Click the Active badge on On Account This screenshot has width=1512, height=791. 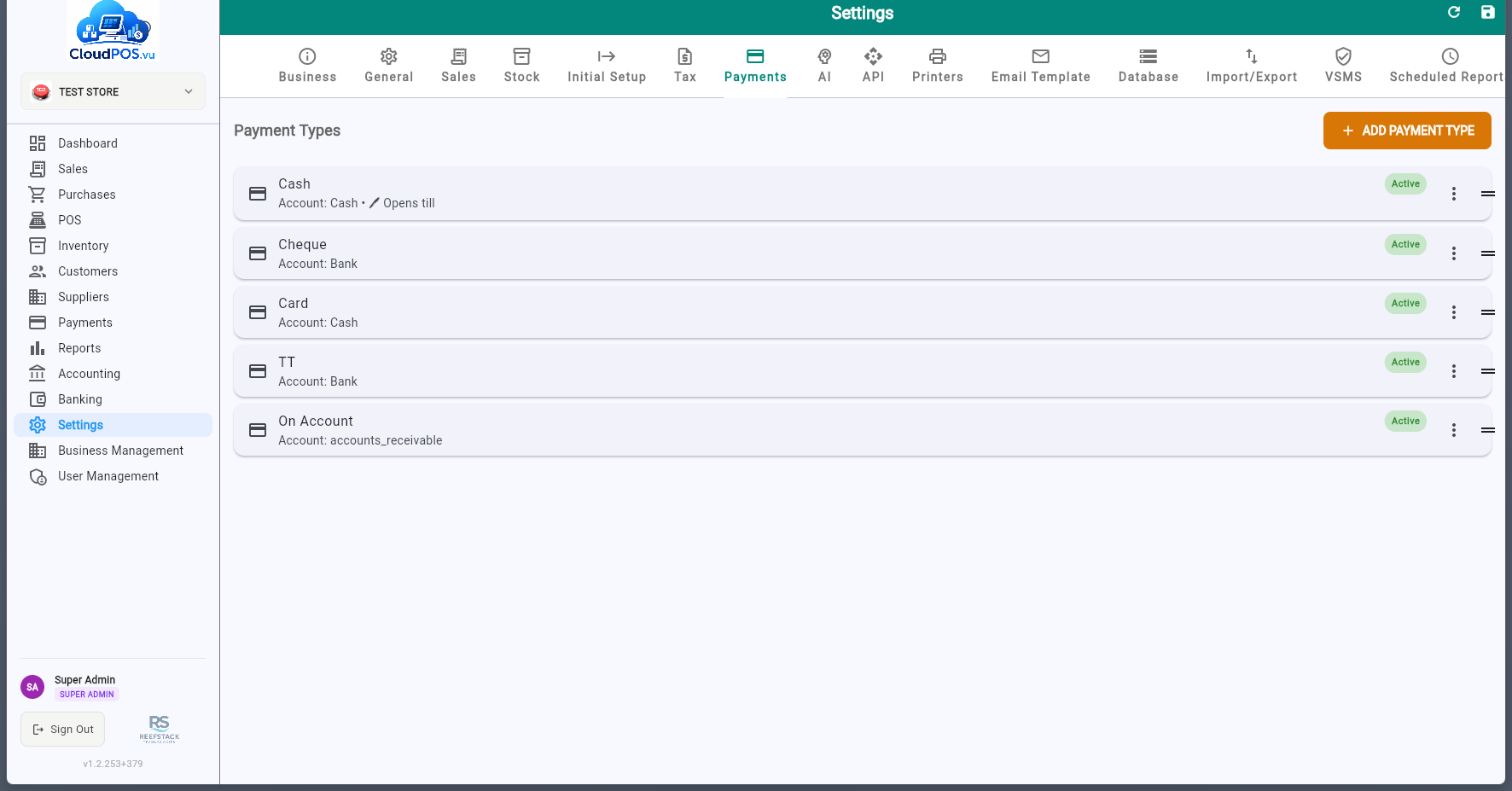1405,421
